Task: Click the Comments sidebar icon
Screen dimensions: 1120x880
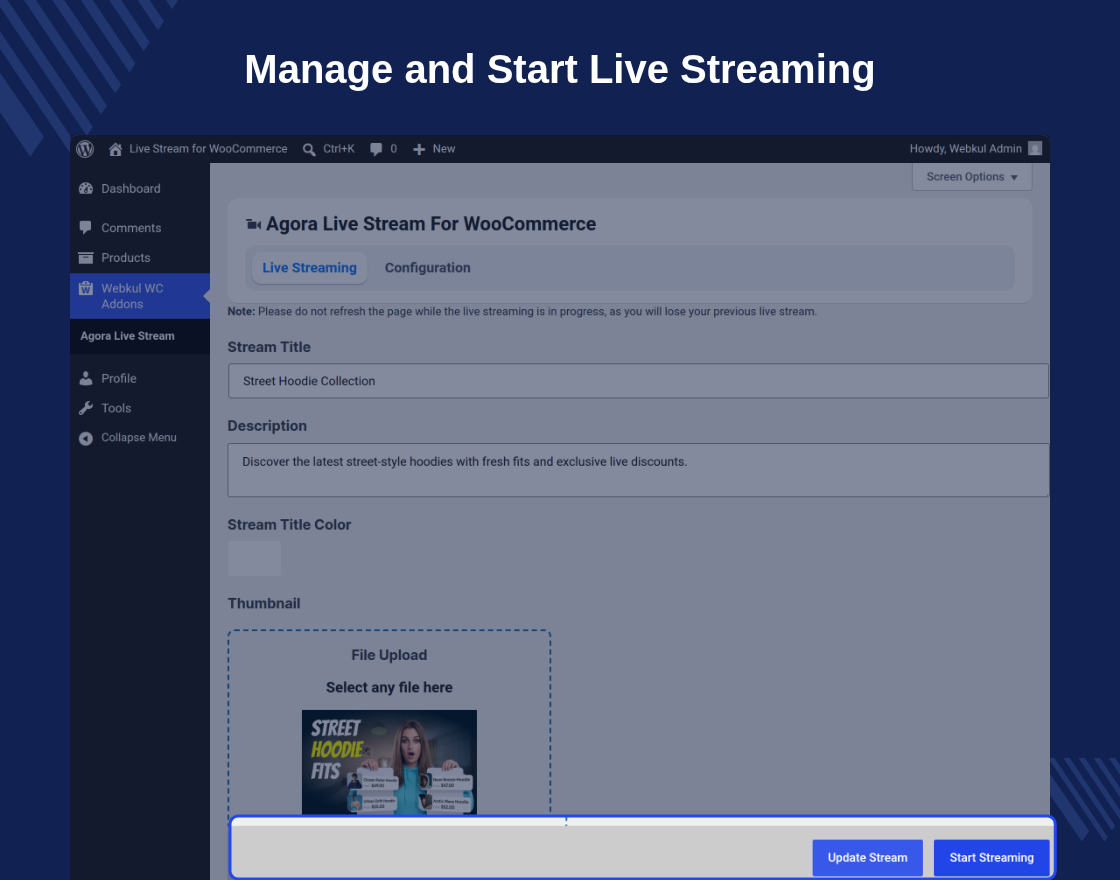Action: (x=86, y=228)
